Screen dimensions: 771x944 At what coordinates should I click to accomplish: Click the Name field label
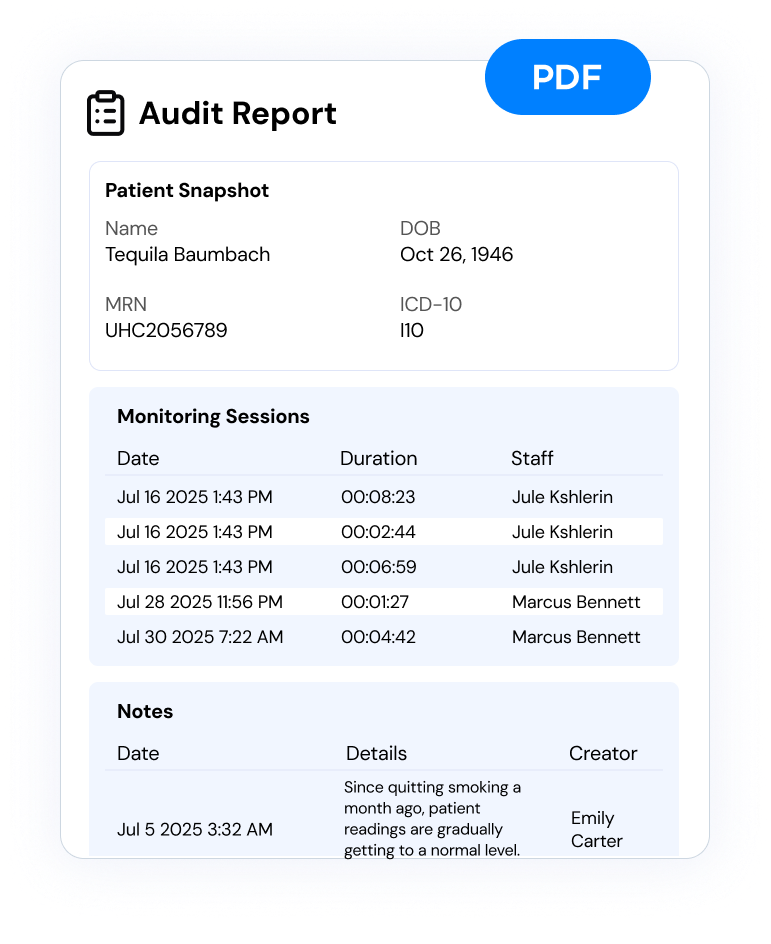tap(131, 228)
